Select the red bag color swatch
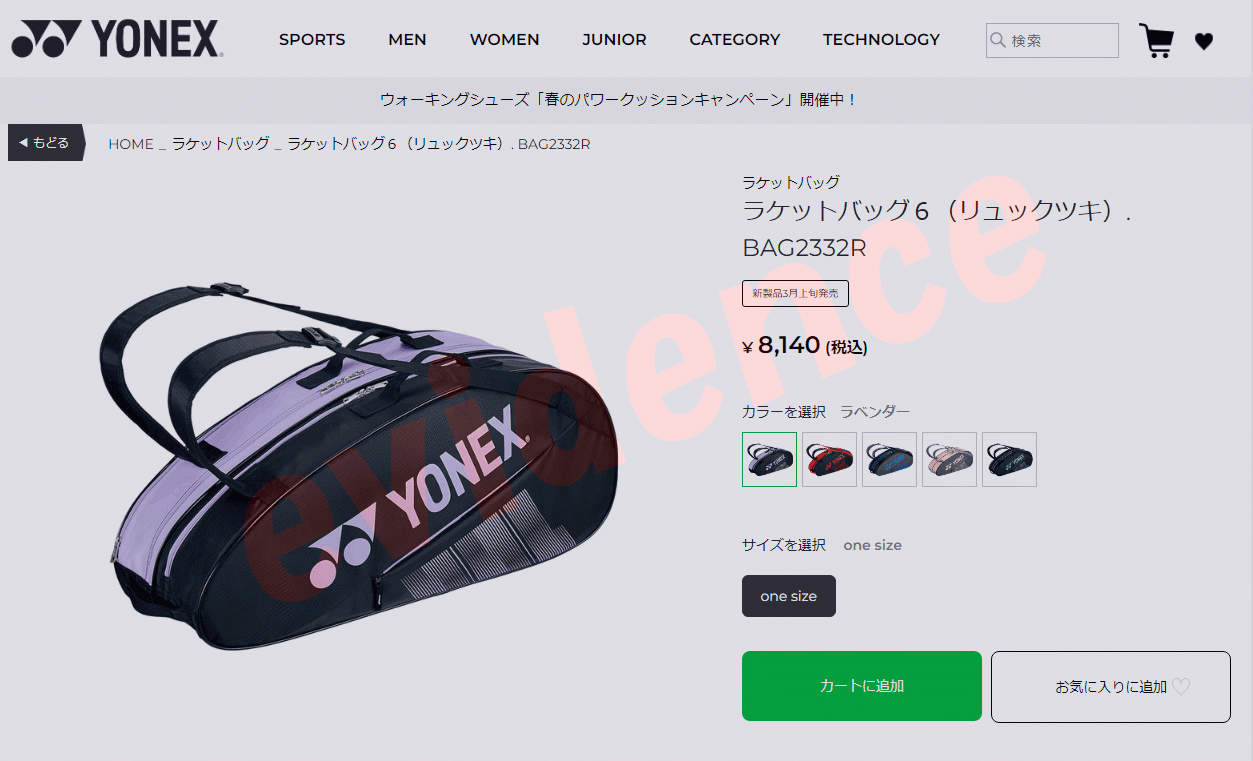 tap(829, 459)
